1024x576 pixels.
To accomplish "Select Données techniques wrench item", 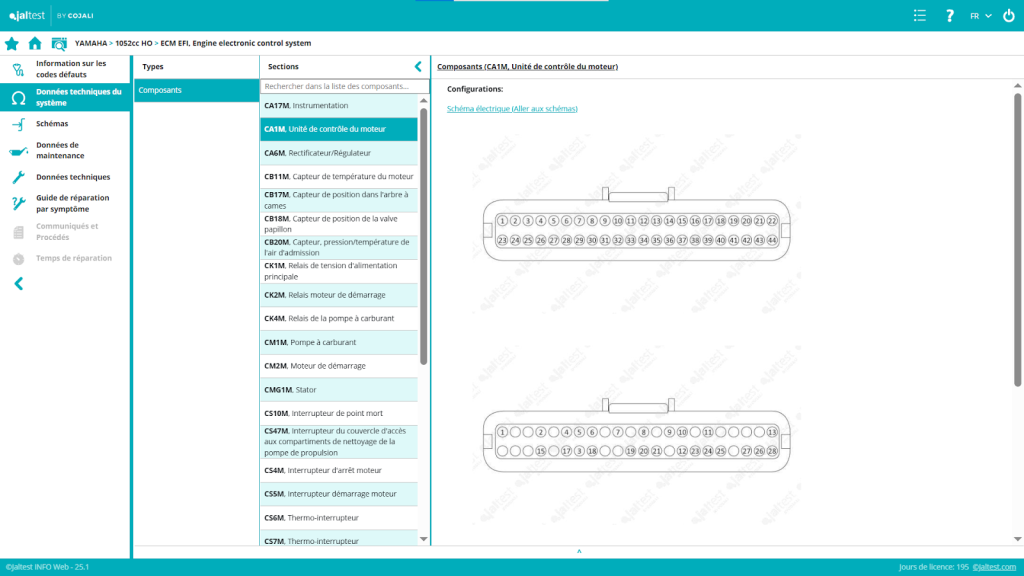I will [x=72, y=177].
